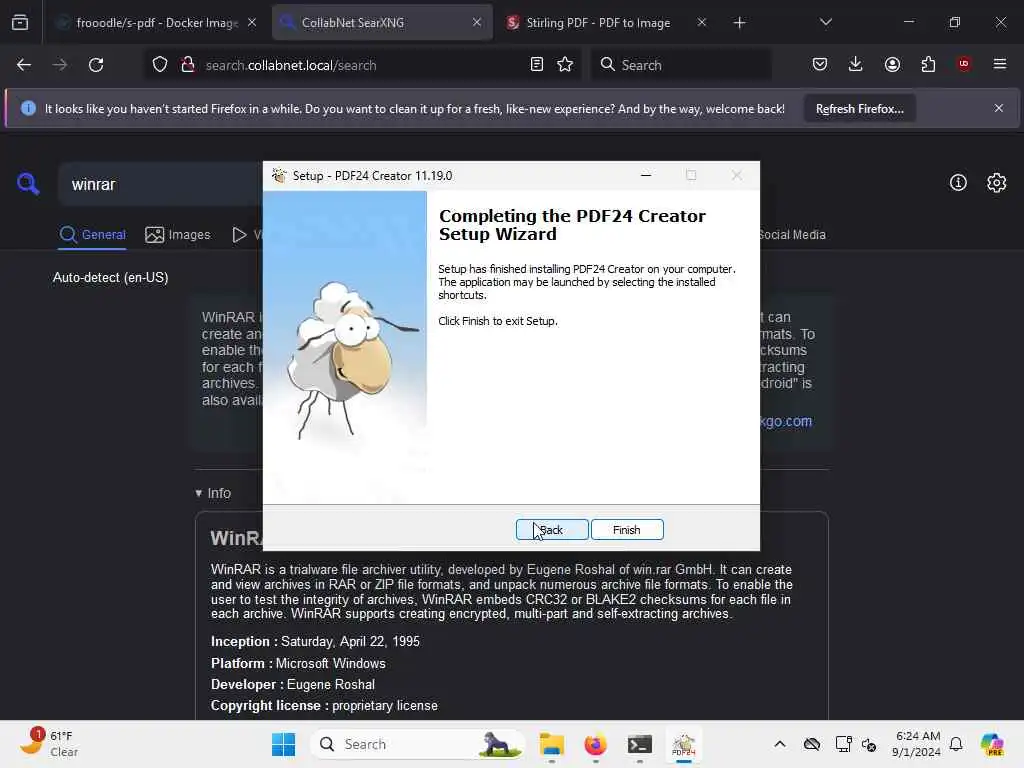Viewport: 1024px width, 768px height.
Task: Go back to previous page
Action: pyautogui.click(x=24, y=65)
